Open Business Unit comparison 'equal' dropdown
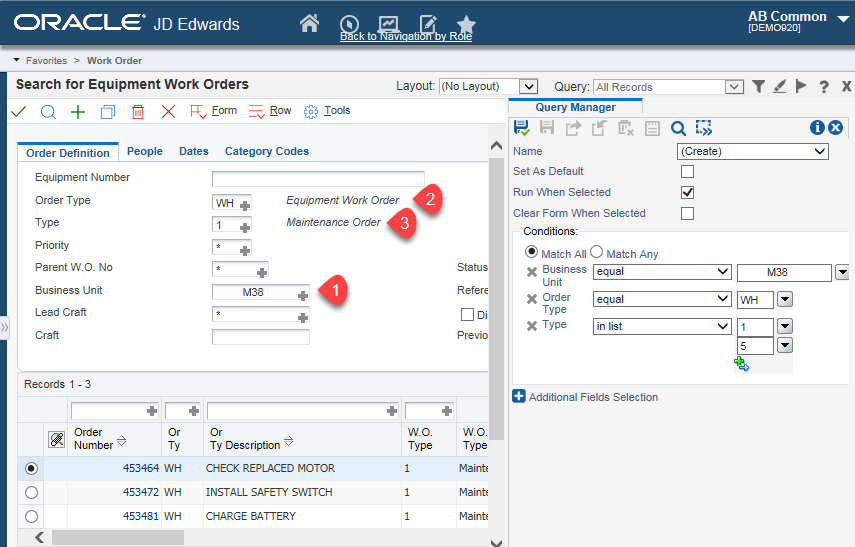Viewport: 855px width, 547px height. 662,272
